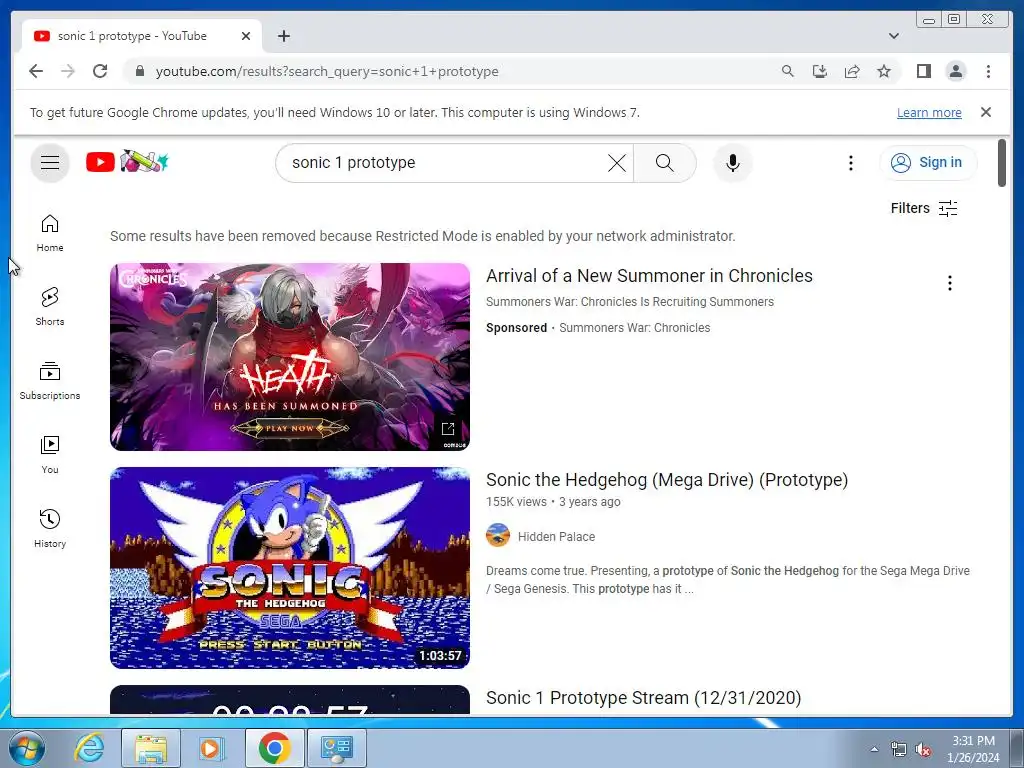Open Windows Media Player from the taskbar
Viewport: 1024px width, 768px height.
pos(210,748)
